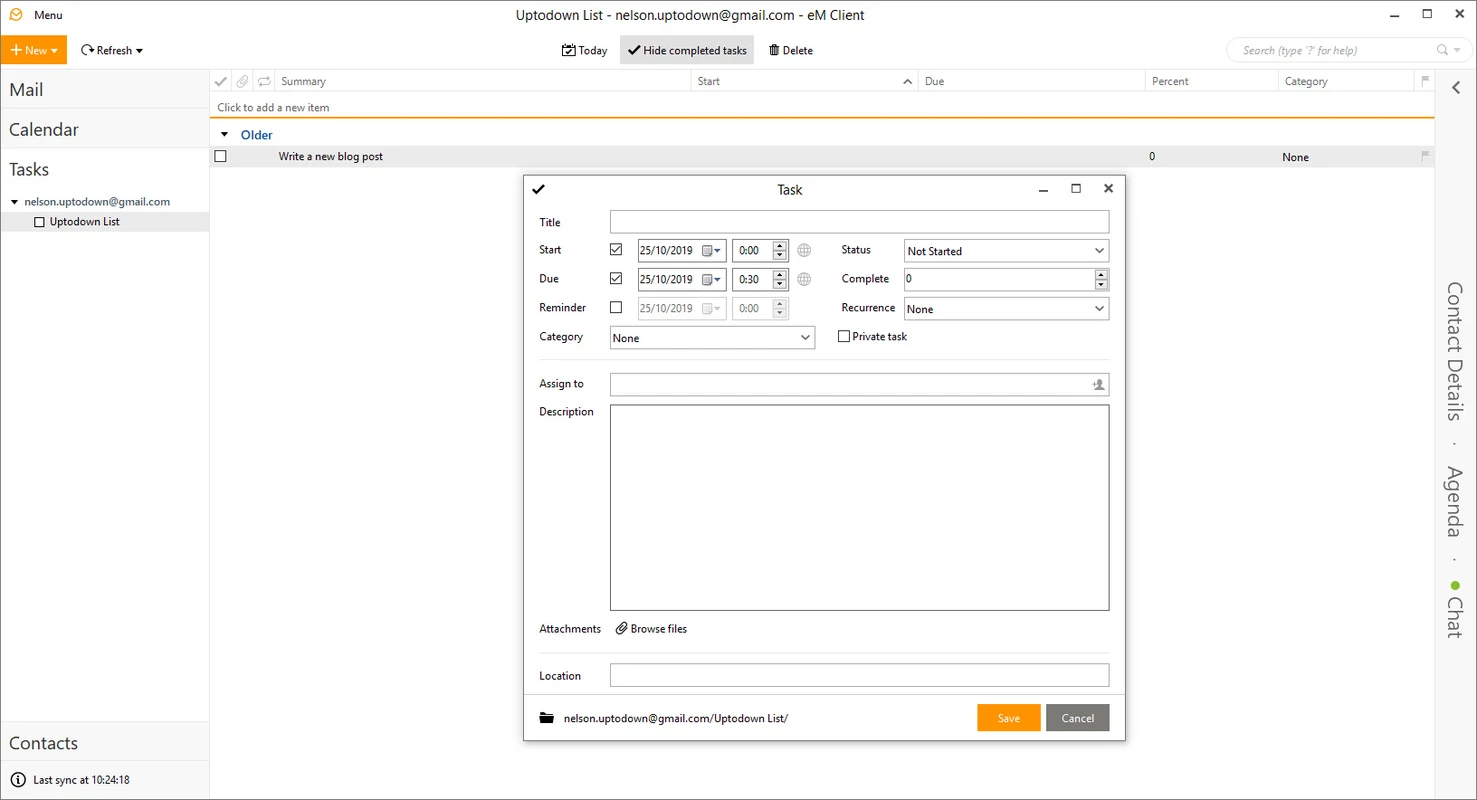Toggle off Hide completed tasks
The image size is (1477, 800).
coord(686,49)
